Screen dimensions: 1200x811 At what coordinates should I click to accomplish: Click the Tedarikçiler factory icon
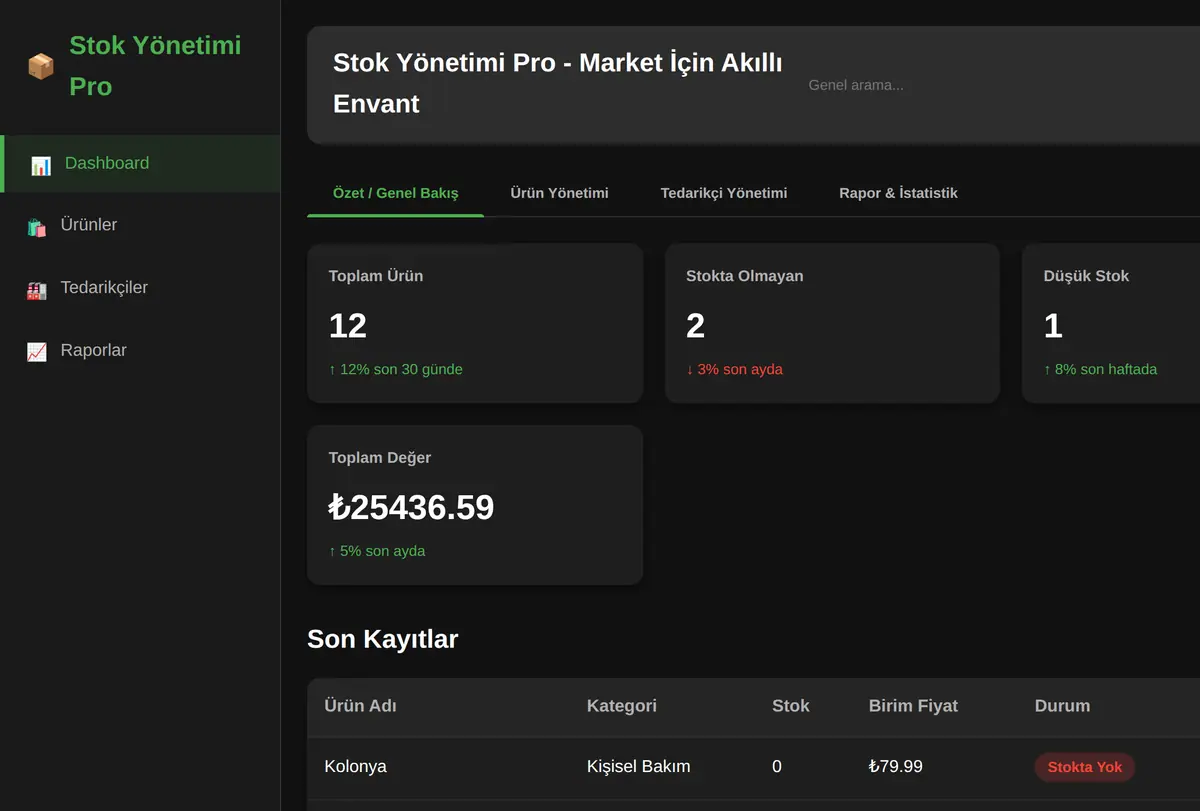pos(37,290)
